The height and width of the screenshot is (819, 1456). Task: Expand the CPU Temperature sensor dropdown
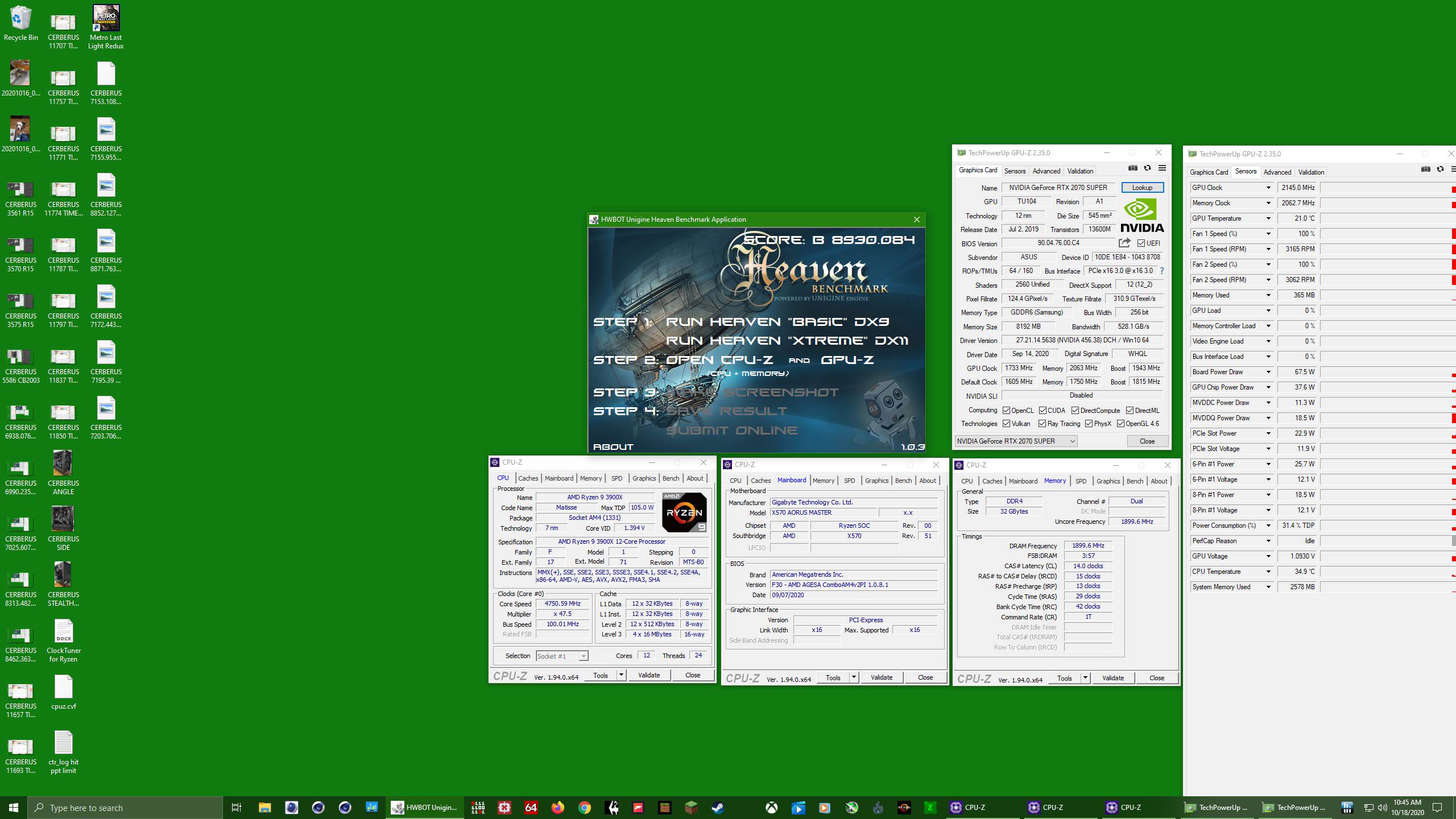point(1268,572)
